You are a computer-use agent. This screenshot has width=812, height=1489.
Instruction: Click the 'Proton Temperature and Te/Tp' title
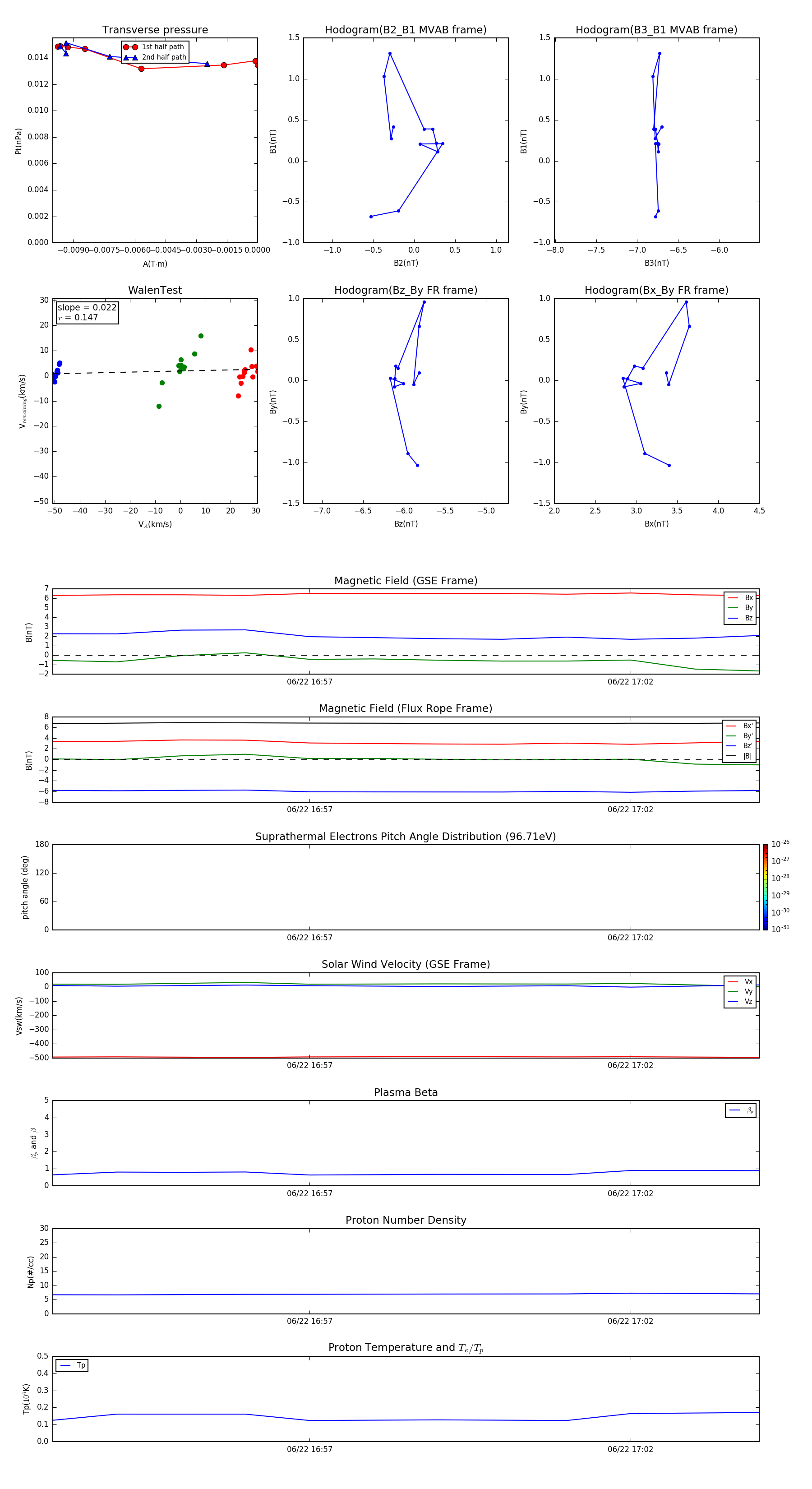pos(406,1348)
